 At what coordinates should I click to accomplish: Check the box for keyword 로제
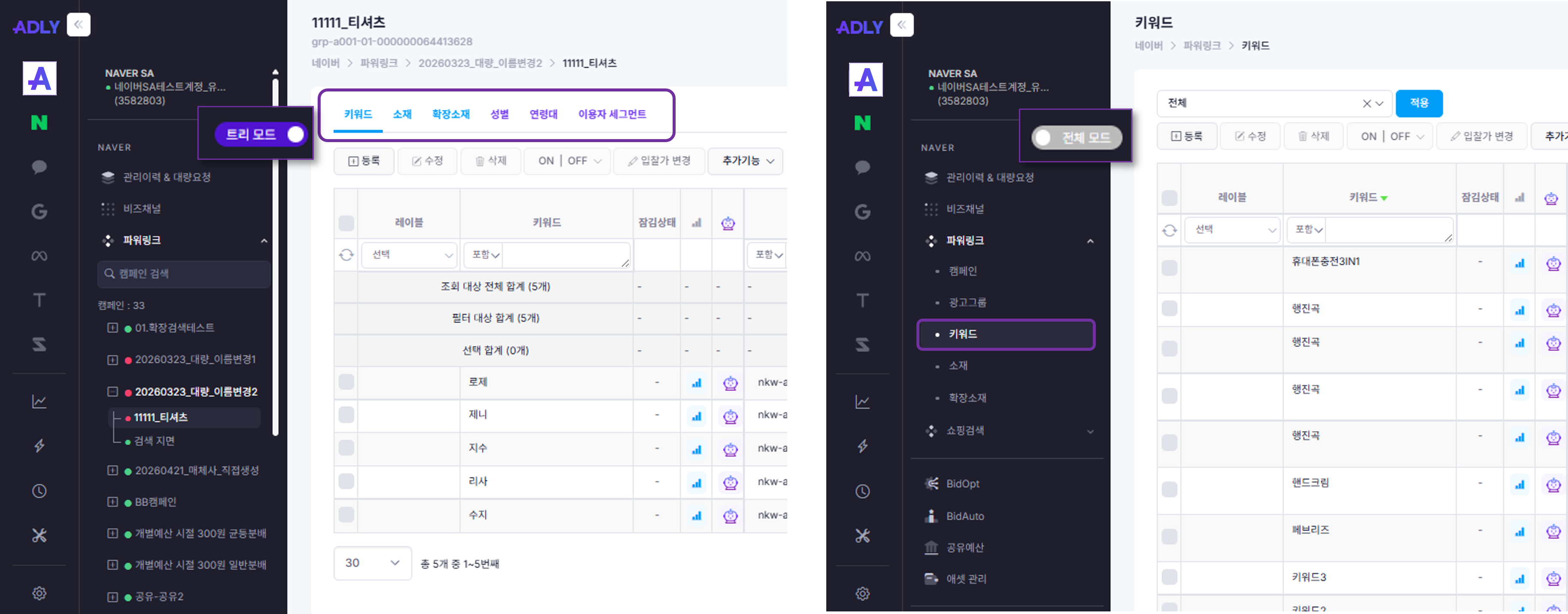click(346, 382)
